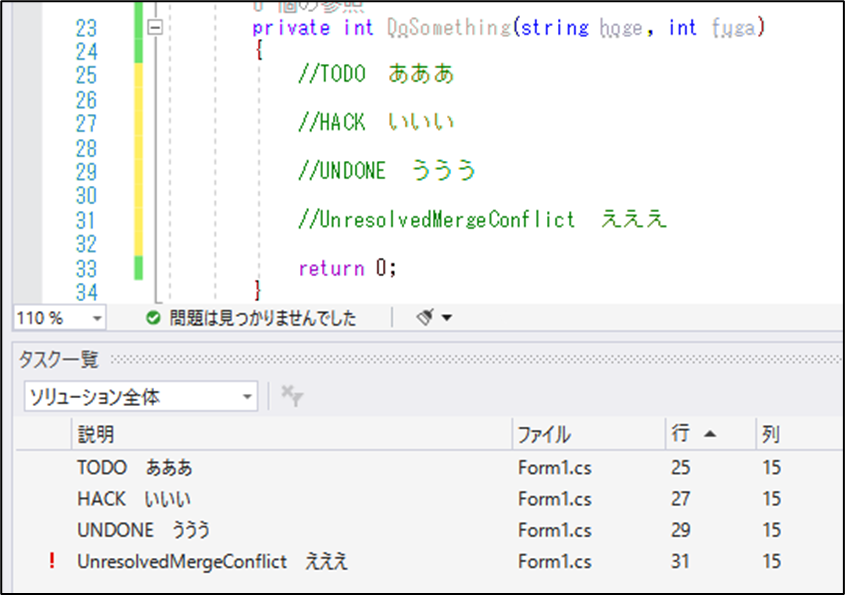
Task: Click the タスク一覧 panel title
Action: pyautogui.click(x=56, y=360)
